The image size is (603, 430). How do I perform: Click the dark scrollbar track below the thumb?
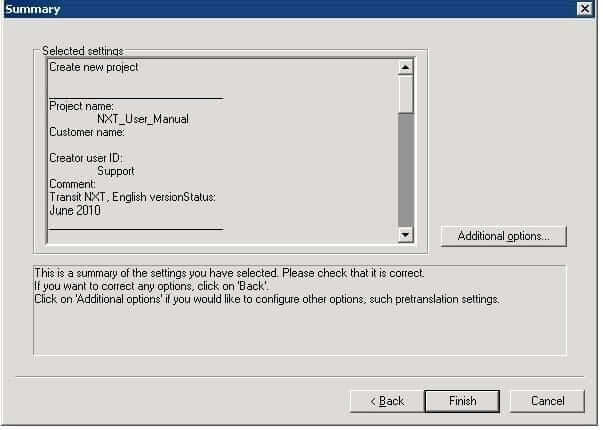click(405, 170)
